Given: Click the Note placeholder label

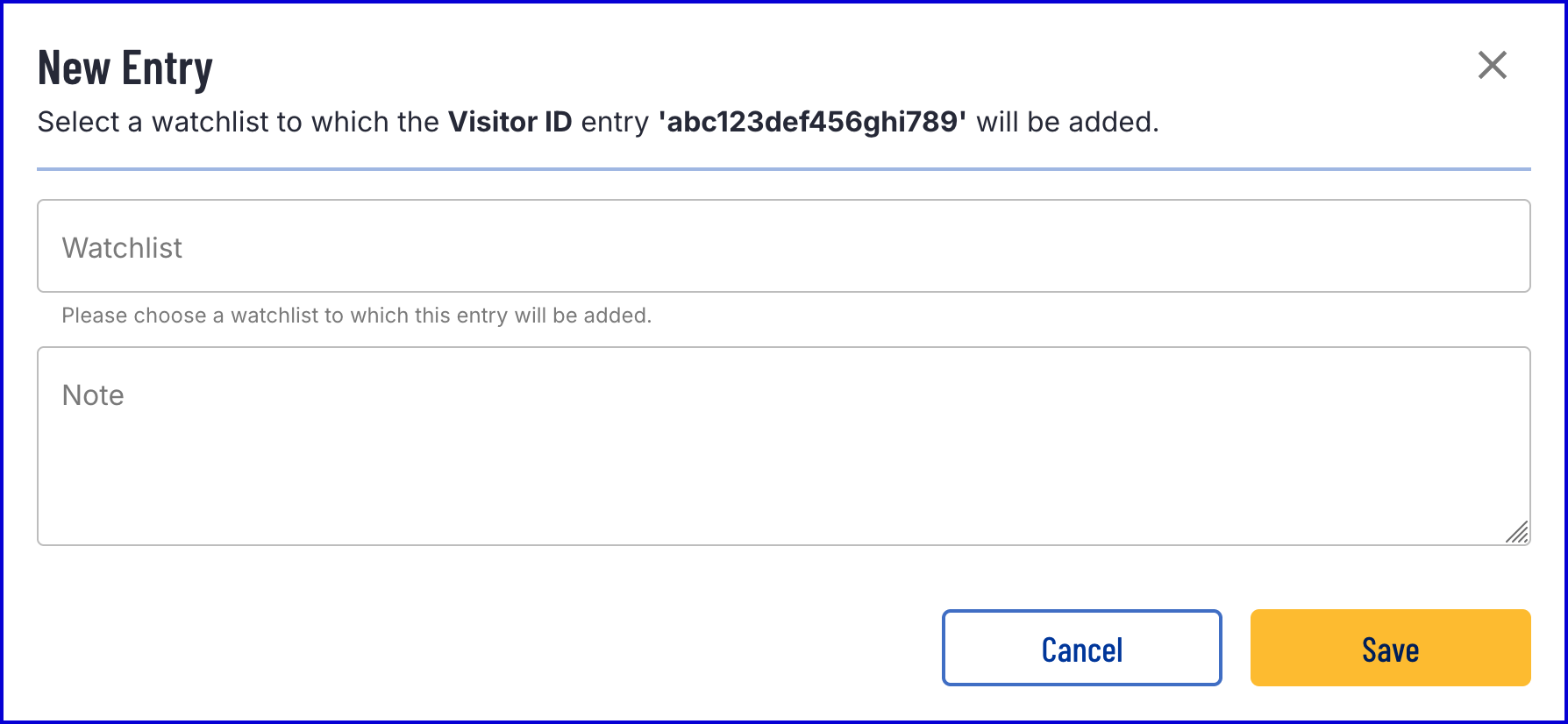Looking at the screenshot, I should click(x=93, y=395).
